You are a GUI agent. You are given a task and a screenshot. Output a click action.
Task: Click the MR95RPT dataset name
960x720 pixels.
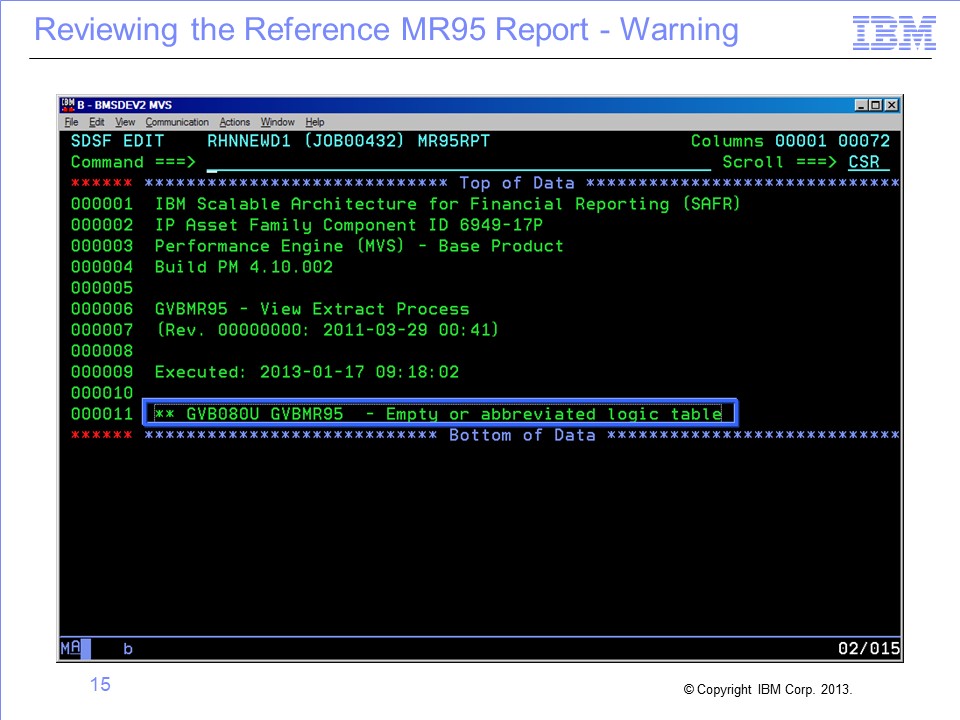click(x=454, y=141)
